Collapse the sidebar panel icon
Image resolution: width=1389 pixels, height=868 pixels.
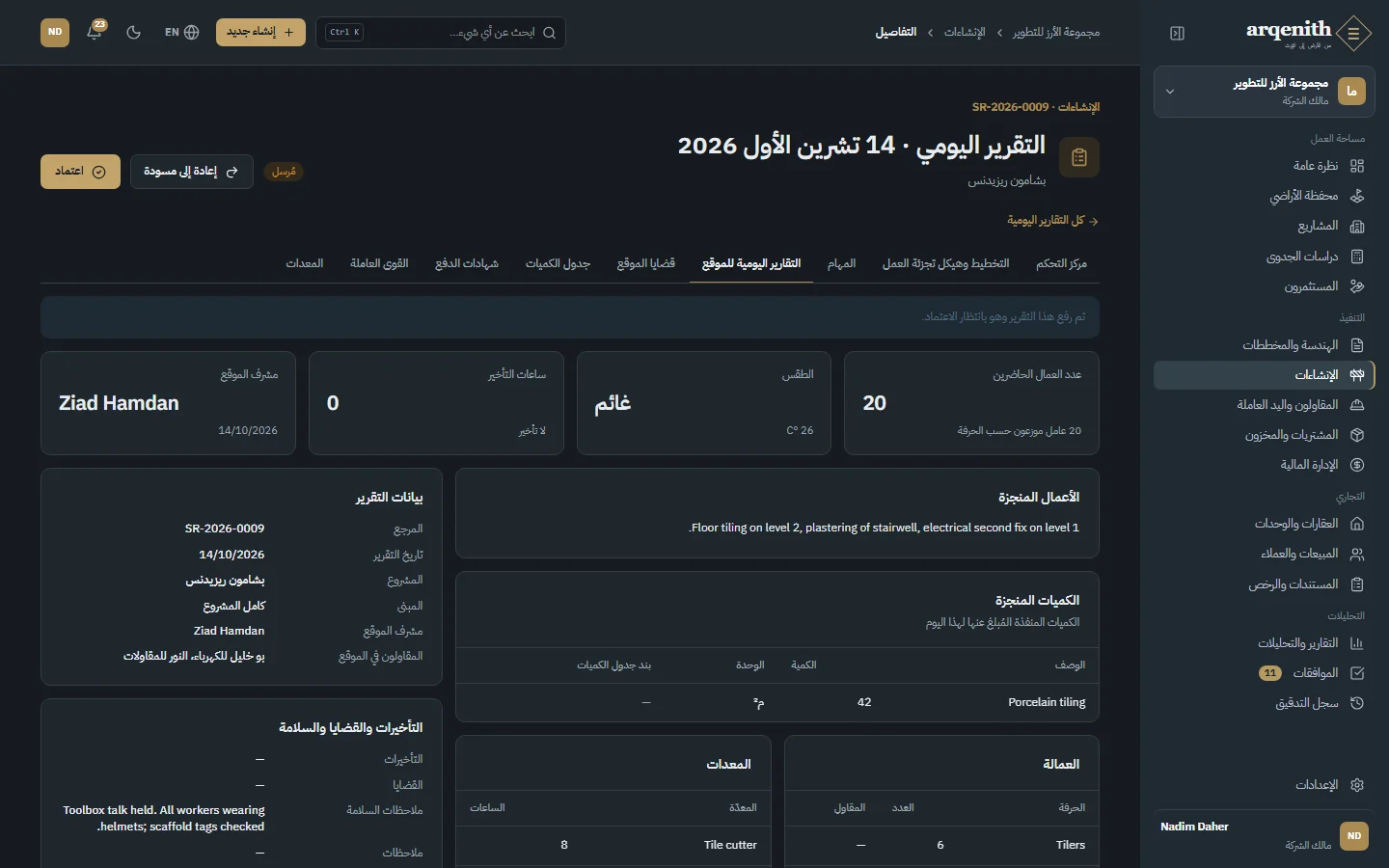coord(1177,33)
